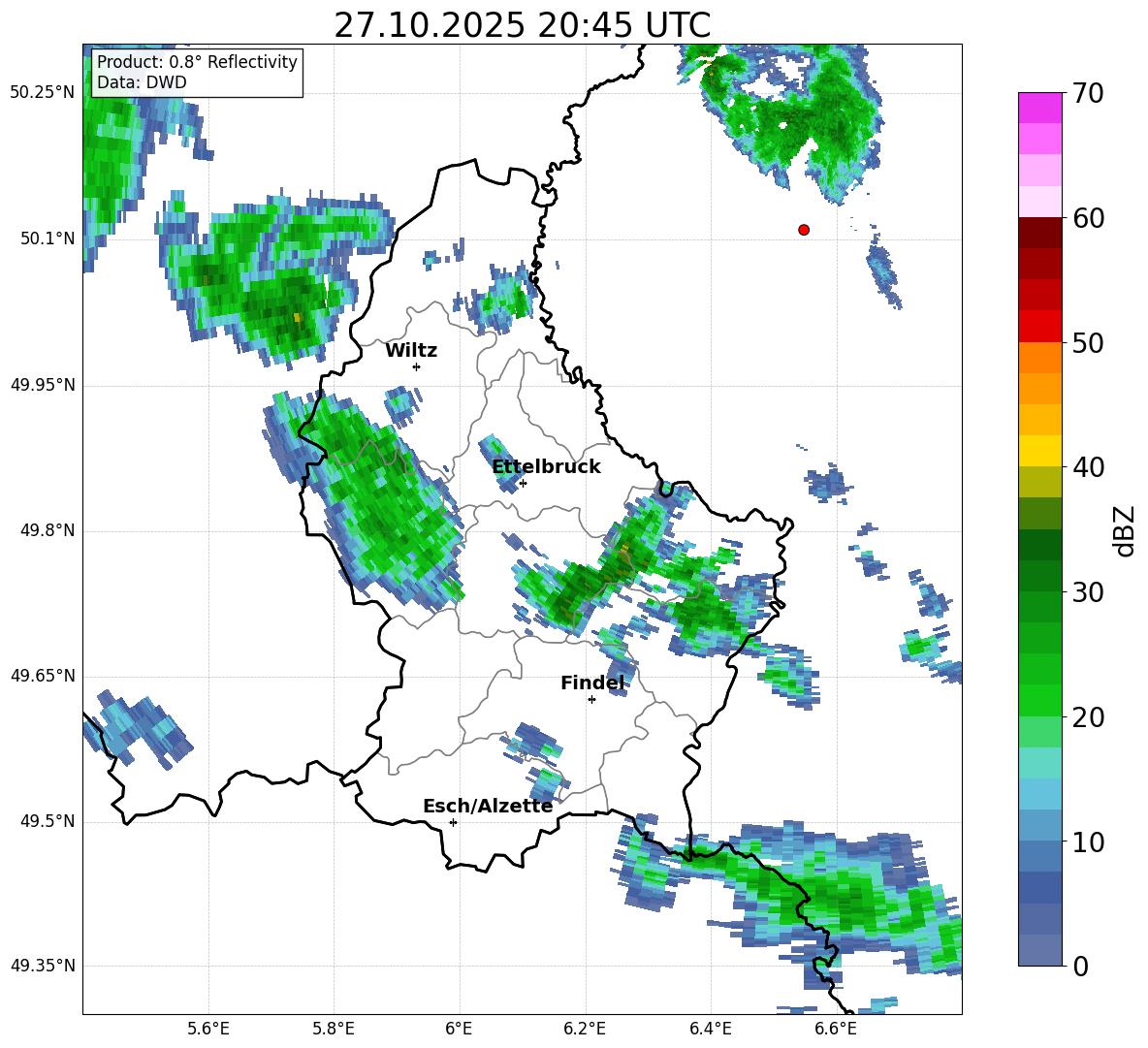Click the 49.95°N latitude label
Image resolution: width=1148 pixels, height=1048 pixels.
(x=43, y=385)
